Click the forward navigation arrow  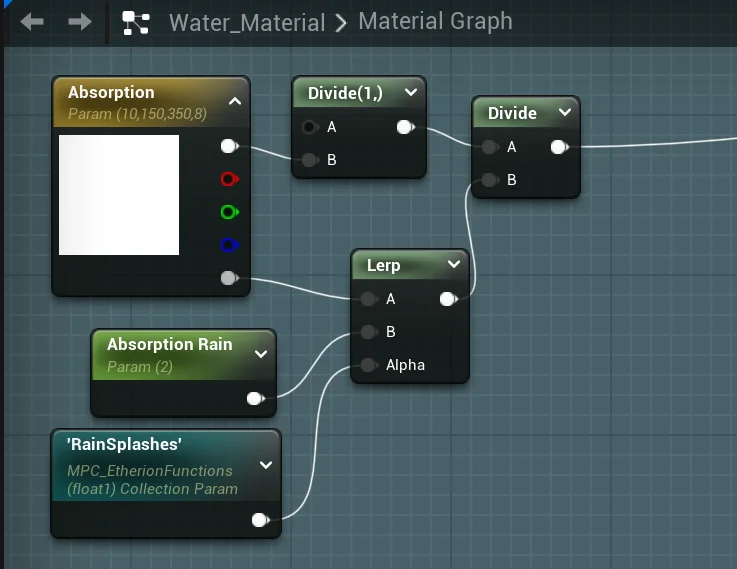coord(80,21)
